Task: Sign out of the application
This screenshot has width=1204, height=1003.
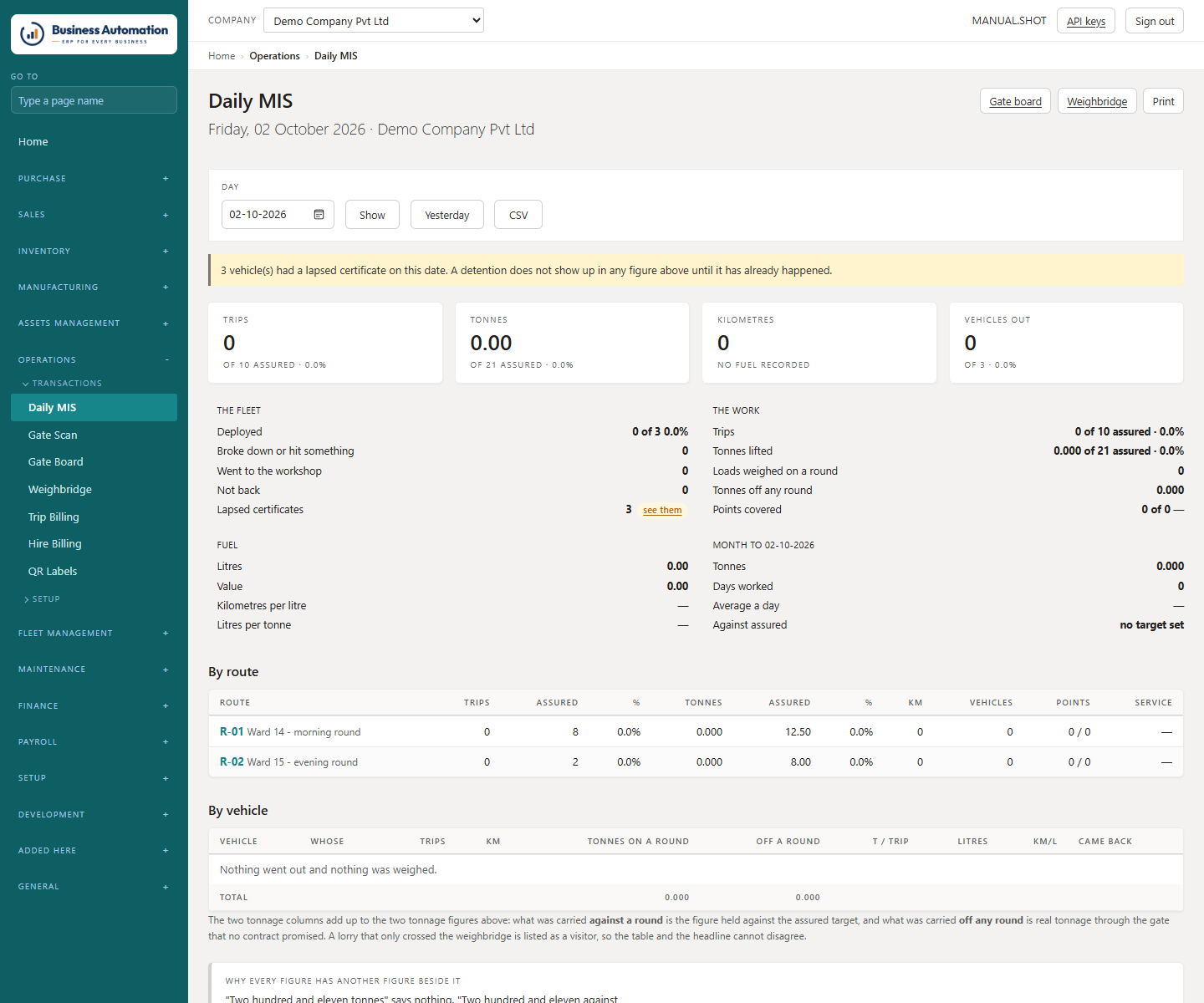Action: pyautogui.click(x=1155, y=21)
